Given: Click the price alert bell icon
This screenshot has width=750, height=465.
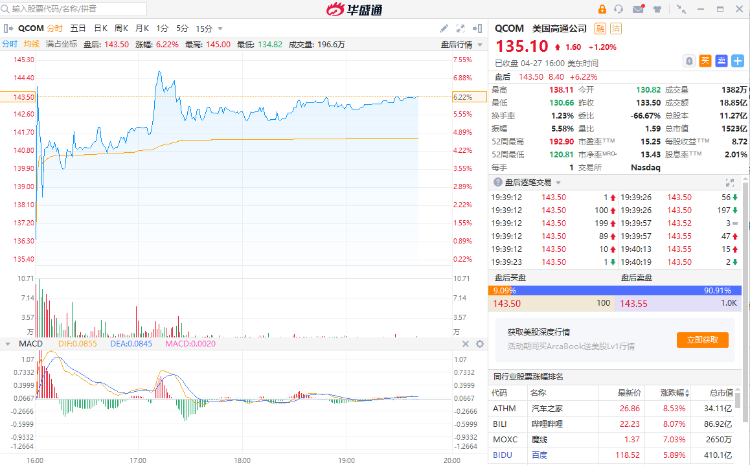Looking at the screenshot, I should click(689, 61).
